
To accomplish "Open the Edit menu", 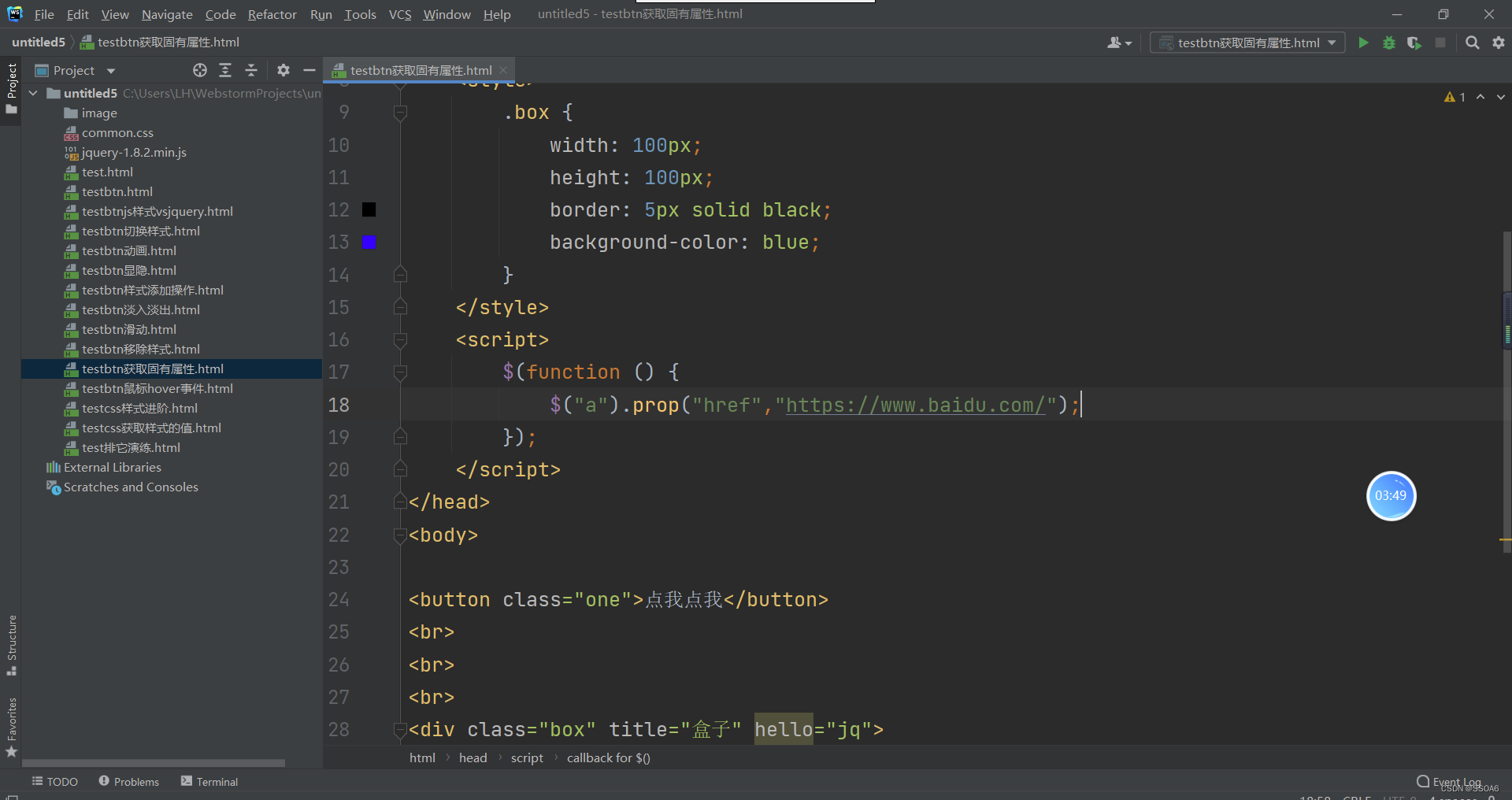I will (78, 14).
